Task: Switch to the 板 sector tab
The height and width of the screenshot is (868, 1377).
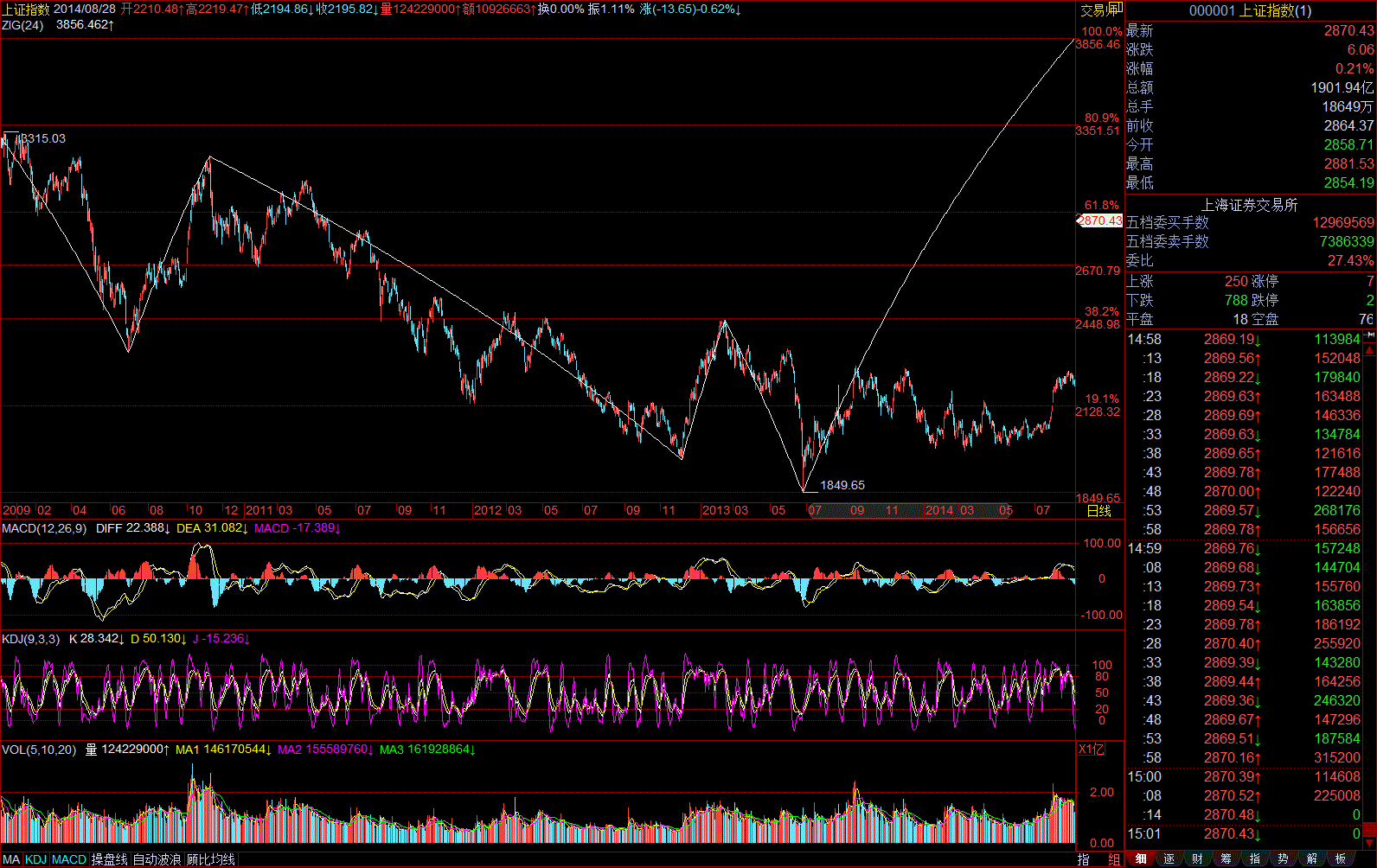Action: coord(1340,858)
